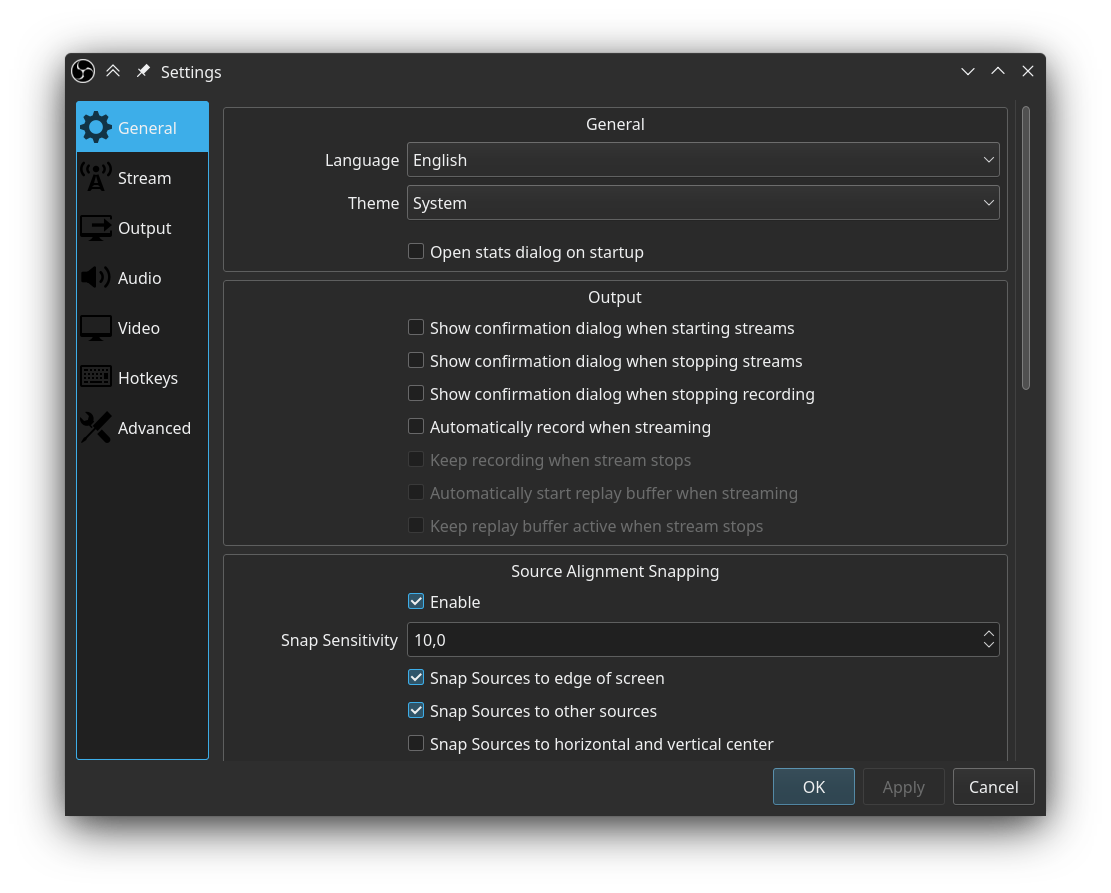Click the Theme label
The width and height of the screenshot is (1111, 893).
pyautogui.click(x=373, y=203)
